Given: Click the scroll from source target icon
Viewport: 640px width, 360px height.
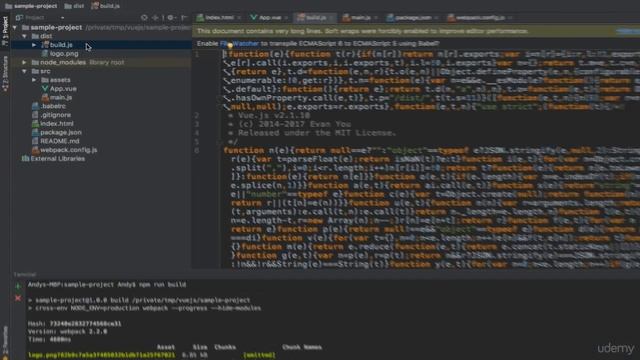Looking at the screenshot, I should (x=144, y=18).
